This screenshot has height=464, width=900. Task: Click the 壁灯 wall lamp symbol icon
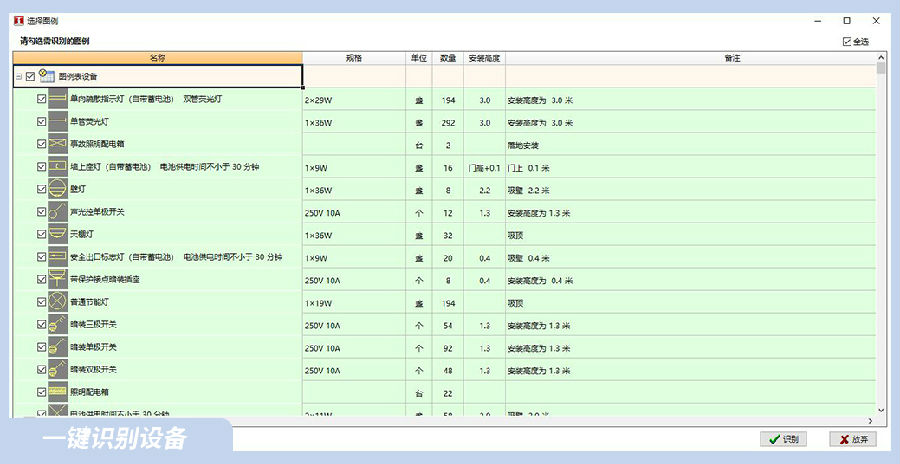click(58, 189)
